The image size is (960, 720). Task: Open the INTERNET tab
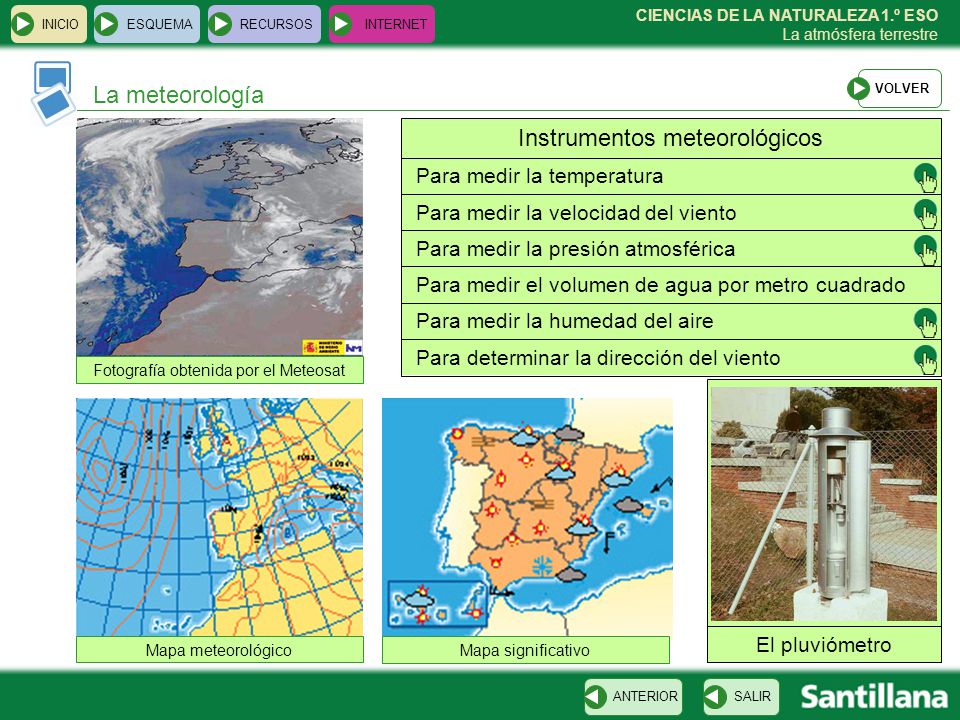pos(381,24)
